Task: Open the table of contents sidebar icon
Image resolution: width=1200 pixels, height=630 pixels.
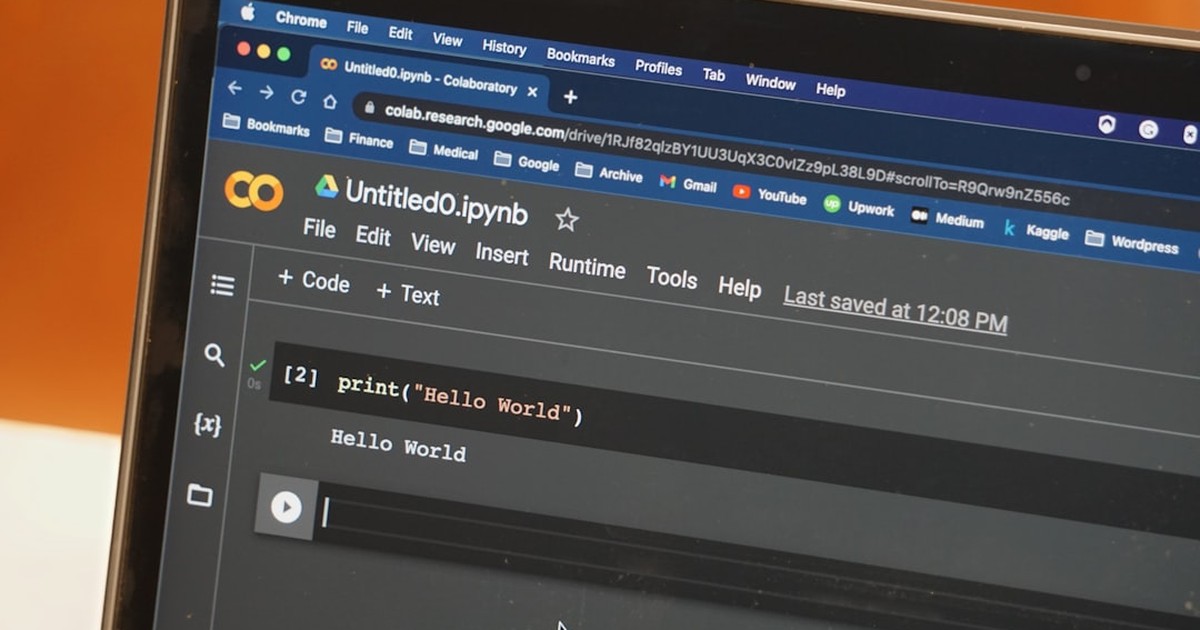Action: [x=222, y=286]
